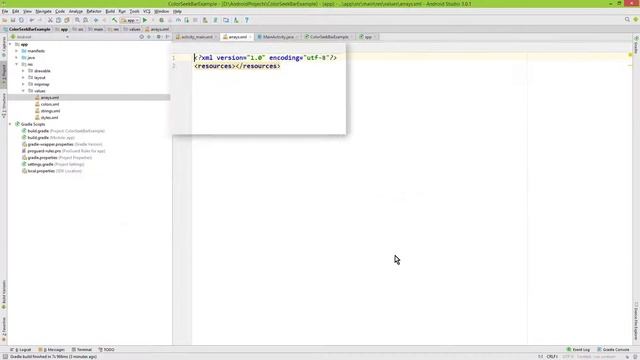Screen dimensions: 640x360
Task: Click the Gradle build finished status message
Action: pos(53,357)
